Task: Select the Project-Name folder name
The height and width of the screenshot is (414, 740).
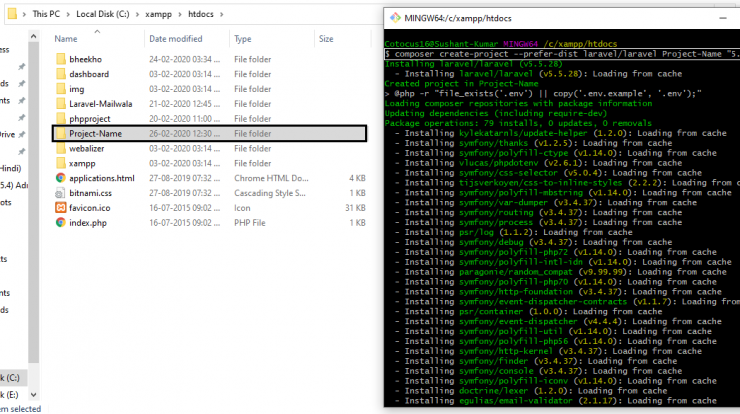Action: (x=95, y=134)
